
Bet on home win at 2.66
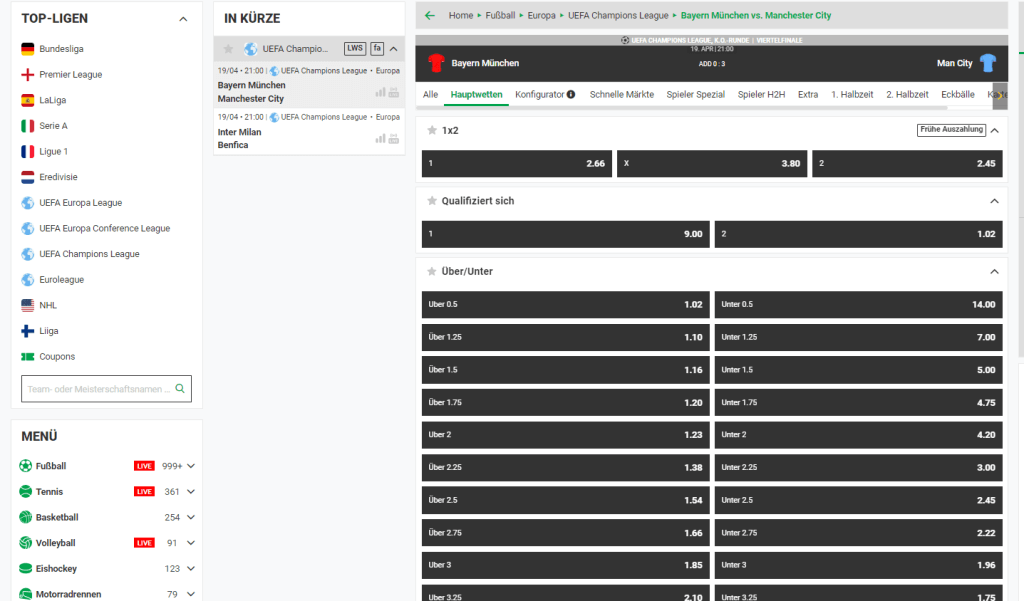point(517,163)
